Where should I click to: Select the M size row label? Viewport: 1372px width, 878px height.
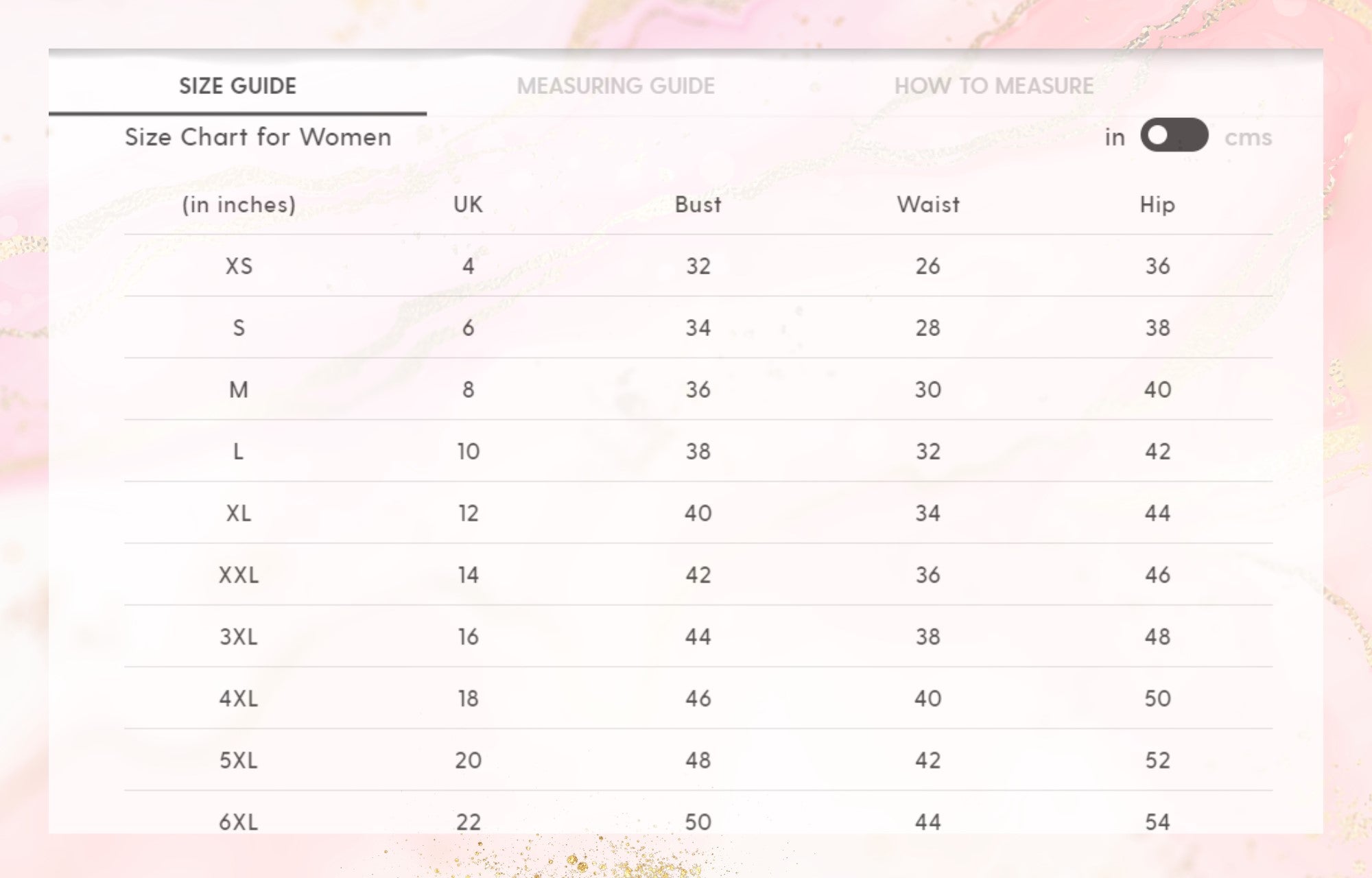(239, 390)
